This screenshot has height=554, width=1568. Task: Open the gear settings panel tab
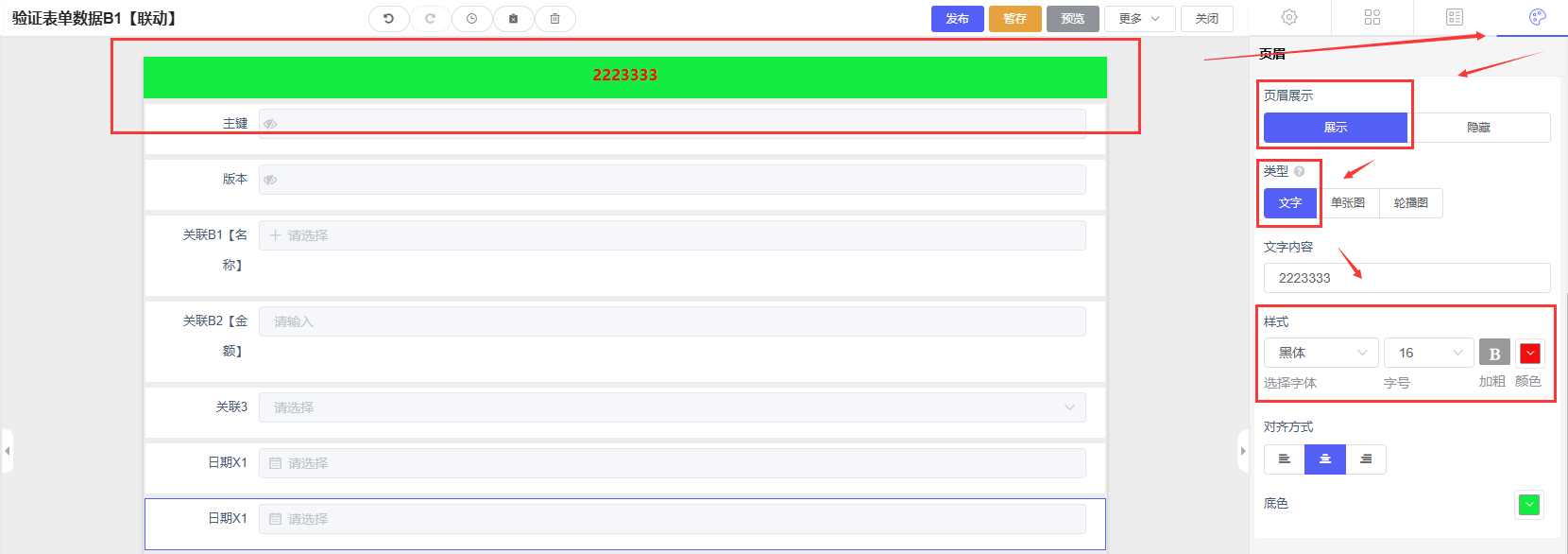tap(1289, 17)
